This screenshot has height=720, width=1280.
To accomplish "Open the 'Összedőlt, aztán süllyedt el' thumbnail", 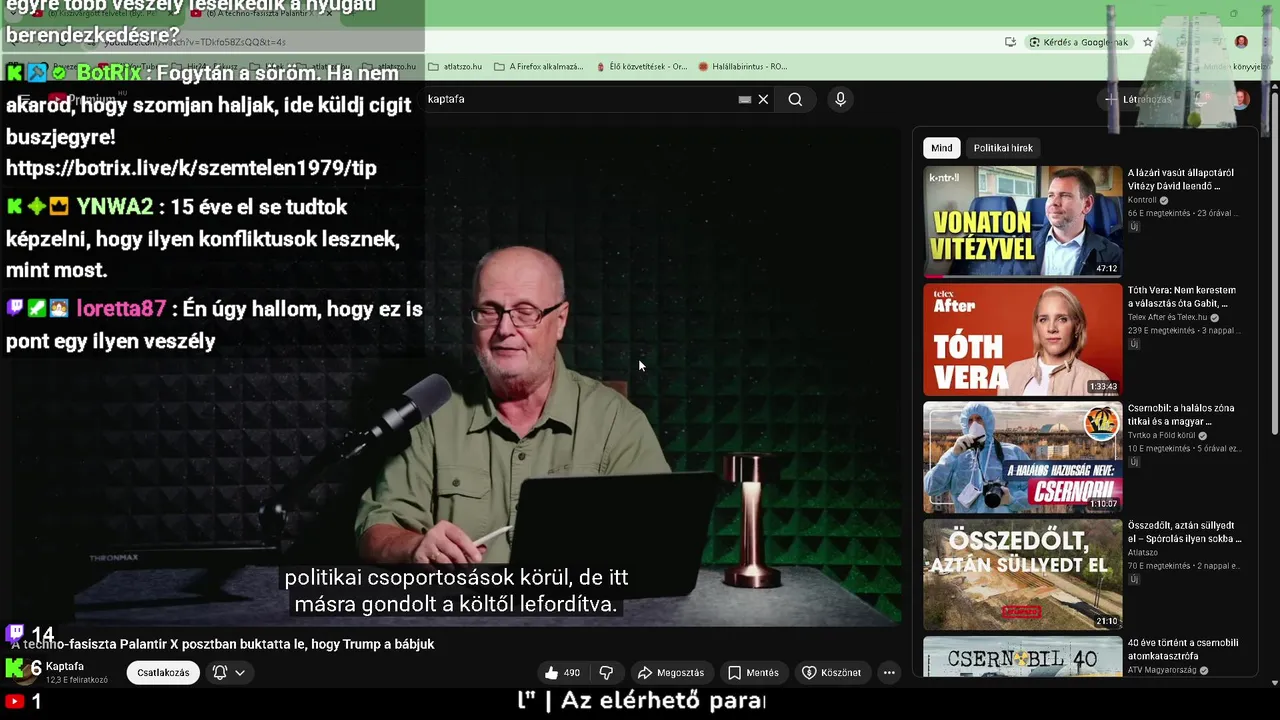I will point(1022,574).
